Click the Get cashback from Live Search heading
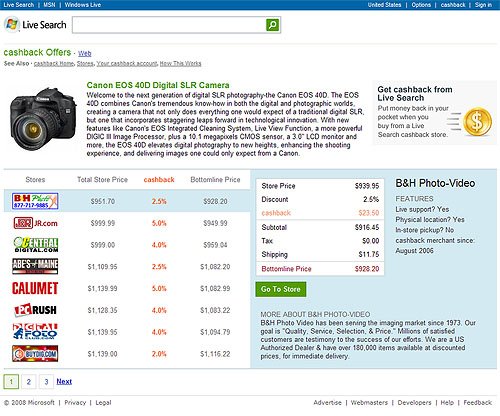500x416 pixels. (415, 94)
